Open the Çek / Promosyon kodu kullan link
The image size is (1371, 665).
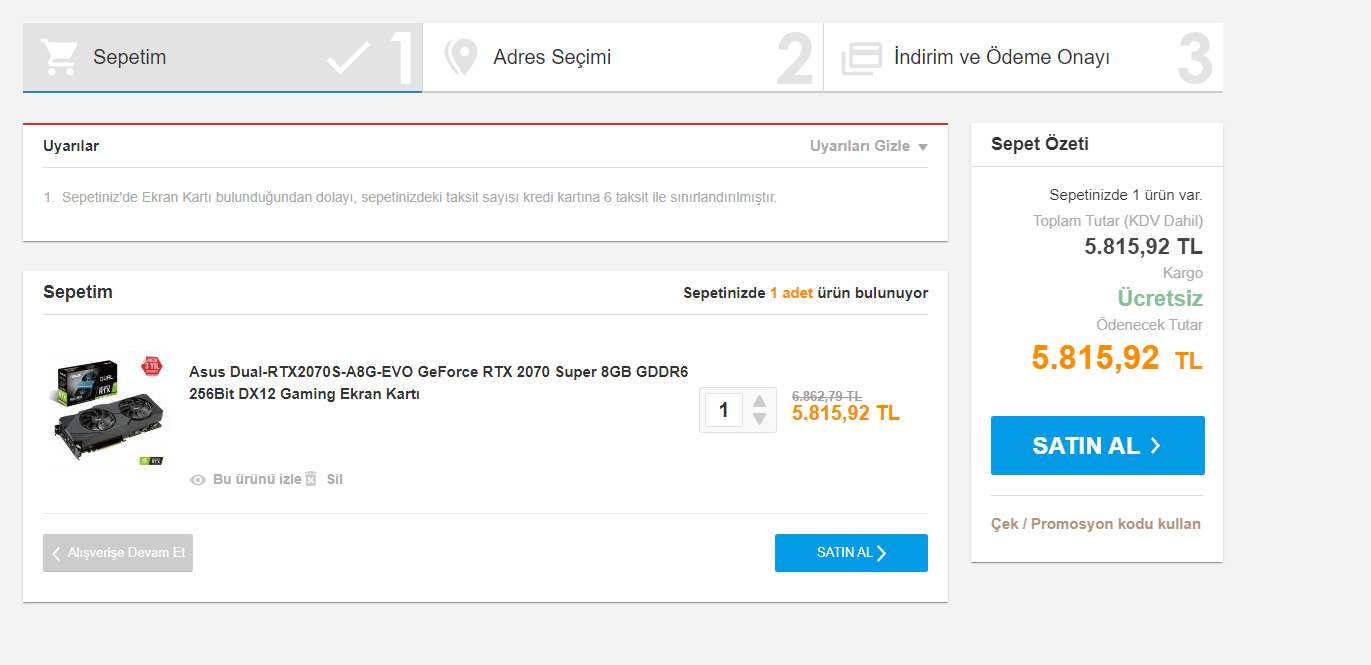[1095, 524]
